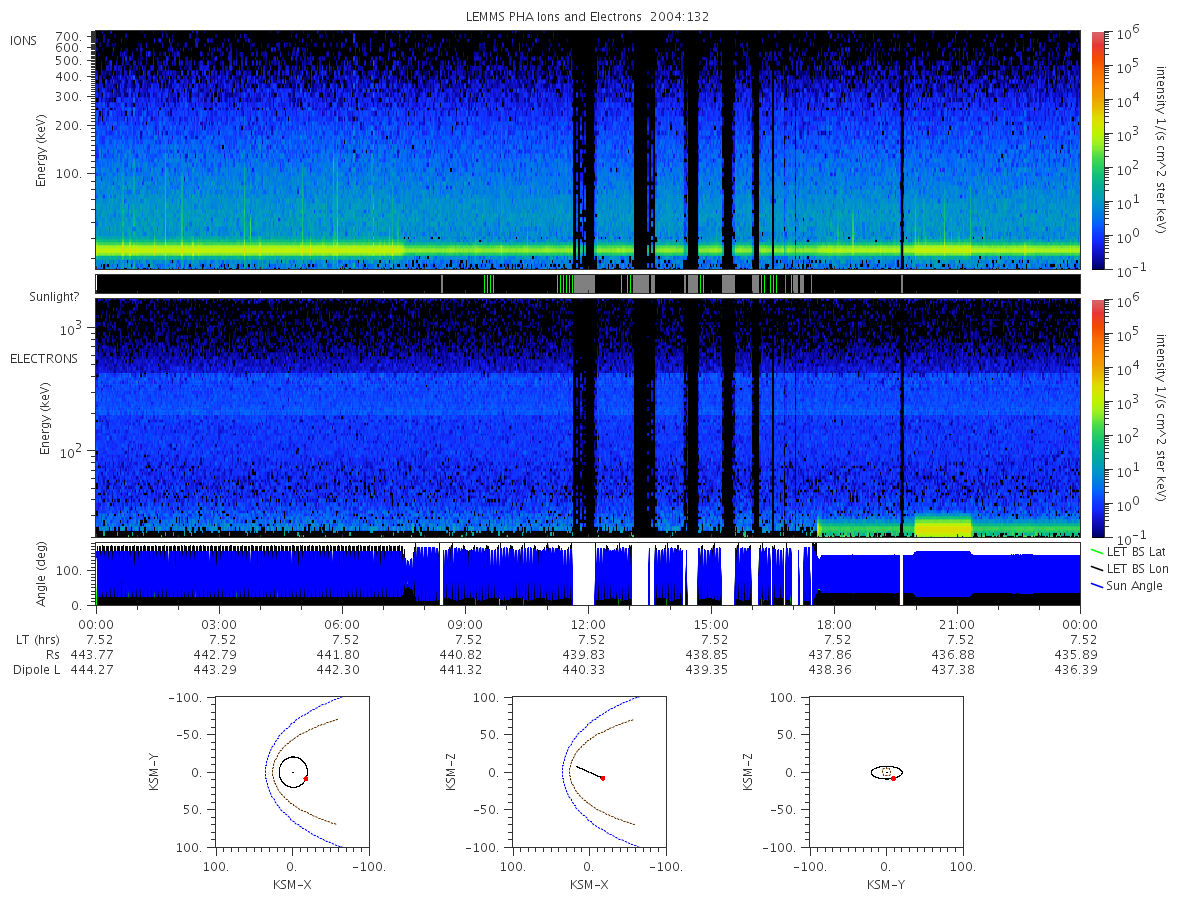Viewport: 1200px width, 900px height.
Task: Click the 18:00 time tick label
Action: click(835, 624)
